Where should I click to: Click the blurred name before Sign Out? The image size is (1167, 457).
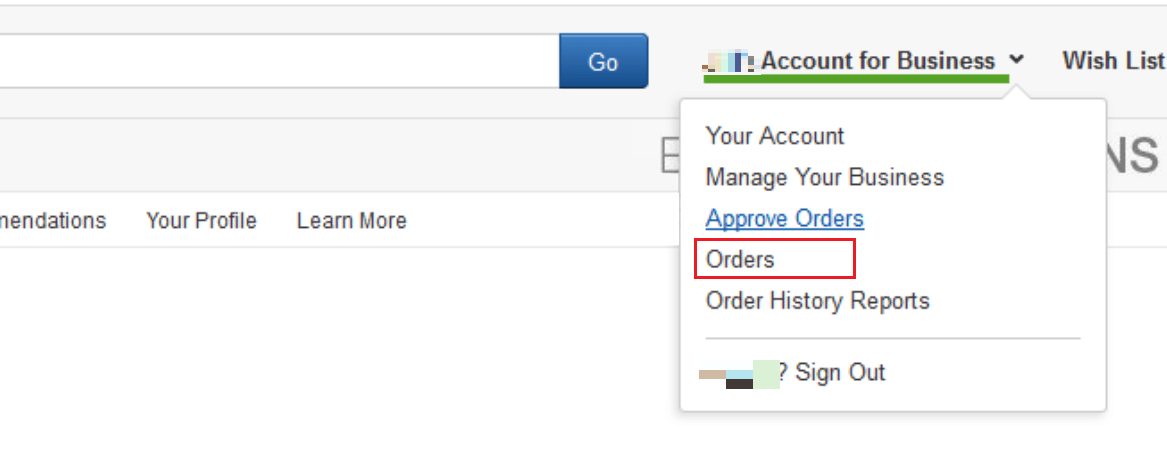739,374
